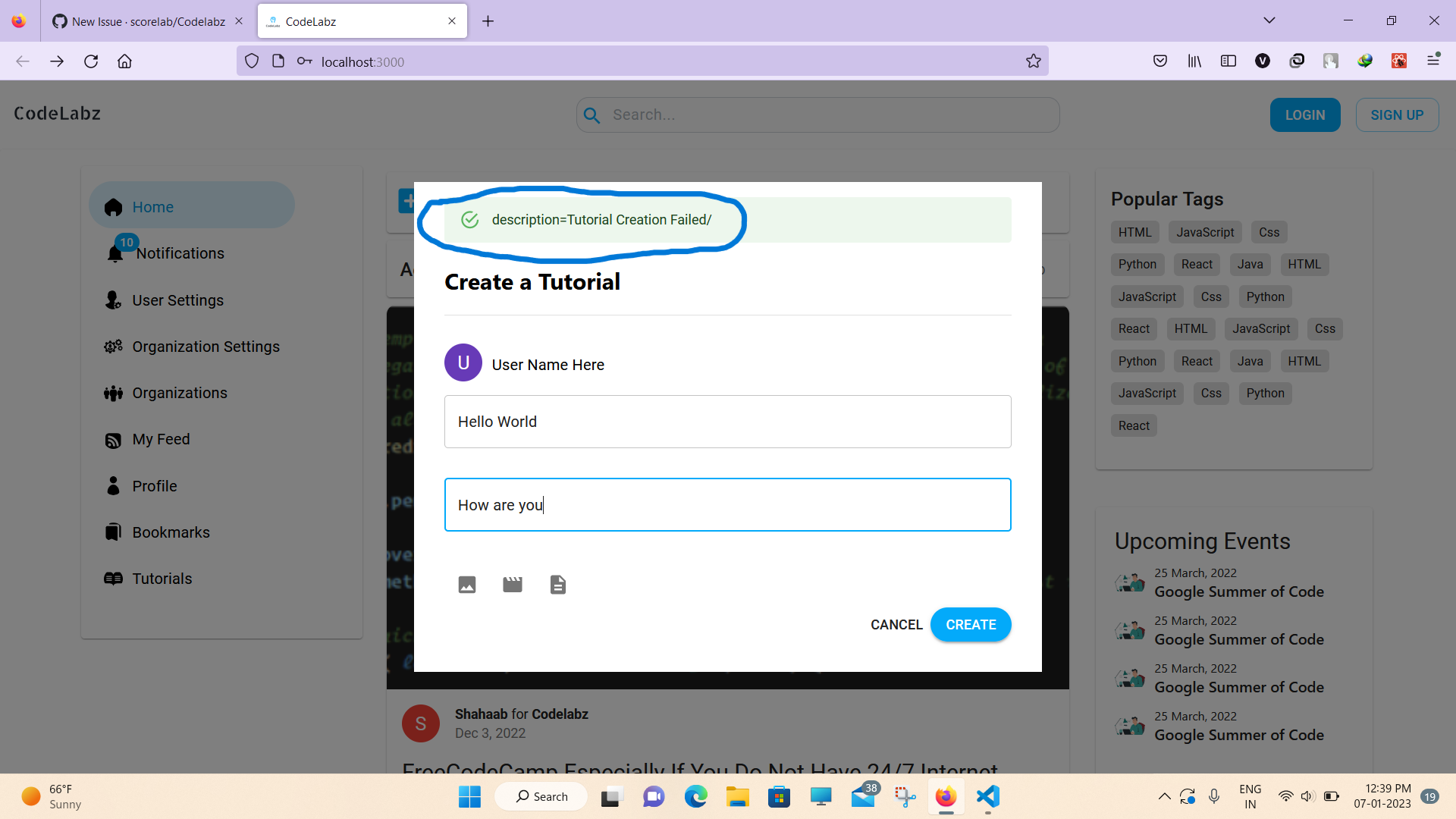The image size is (1456, 819).
Task: Select Home in the sidebar navigation
Action: click(x=152, y=206)
